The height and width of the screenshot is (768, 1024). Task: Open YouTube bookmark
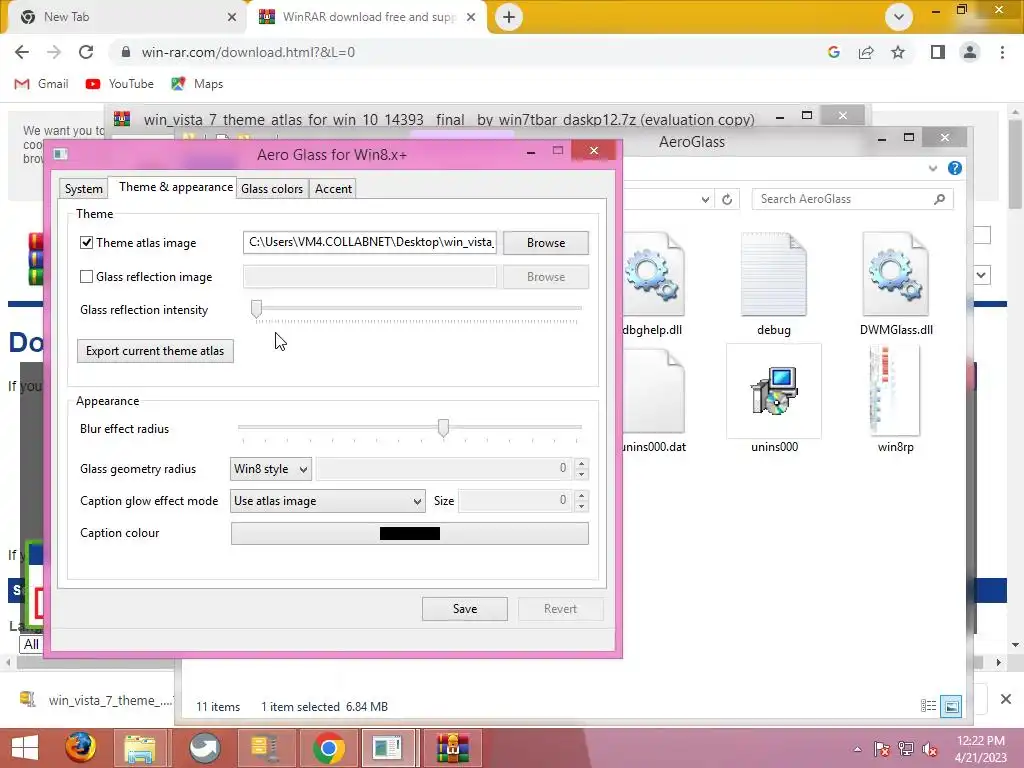pos(120,84)
